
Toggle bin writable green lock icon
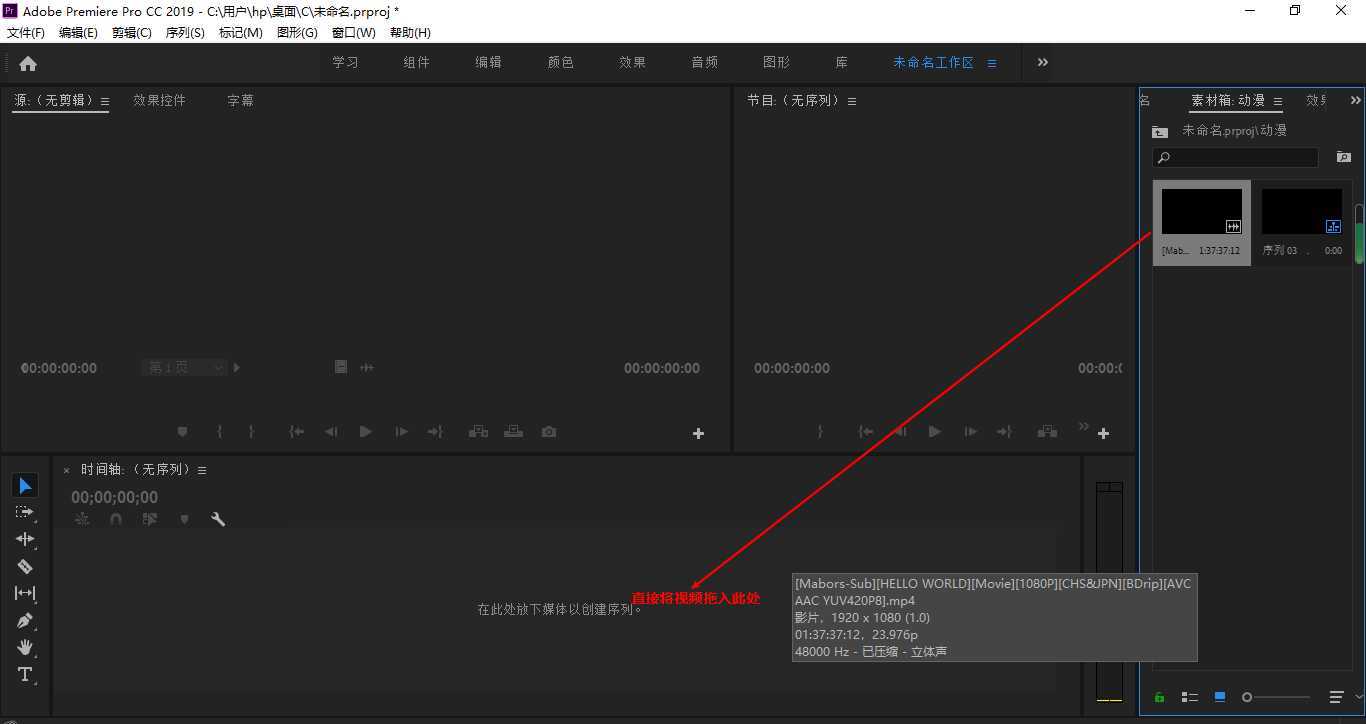[x=1160, y=697]
